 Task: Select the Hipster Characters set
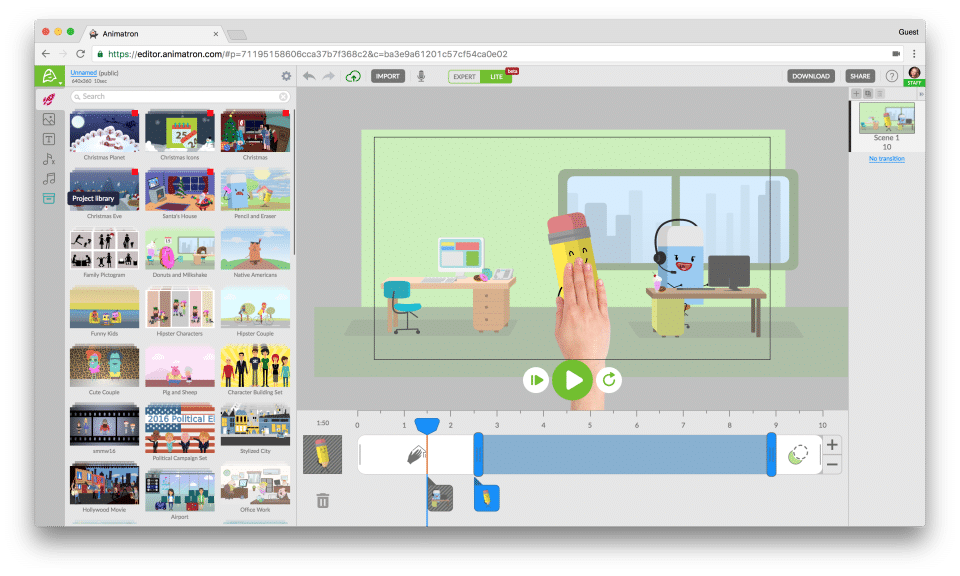click(179, 312)
